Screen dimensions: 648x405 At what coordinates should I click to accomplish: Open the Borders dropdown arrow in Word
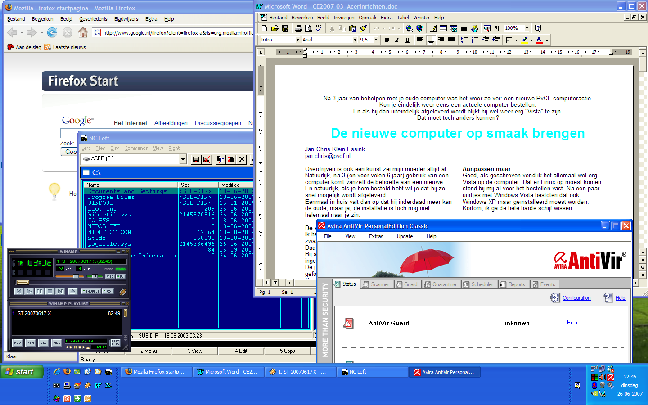(516, 40)
